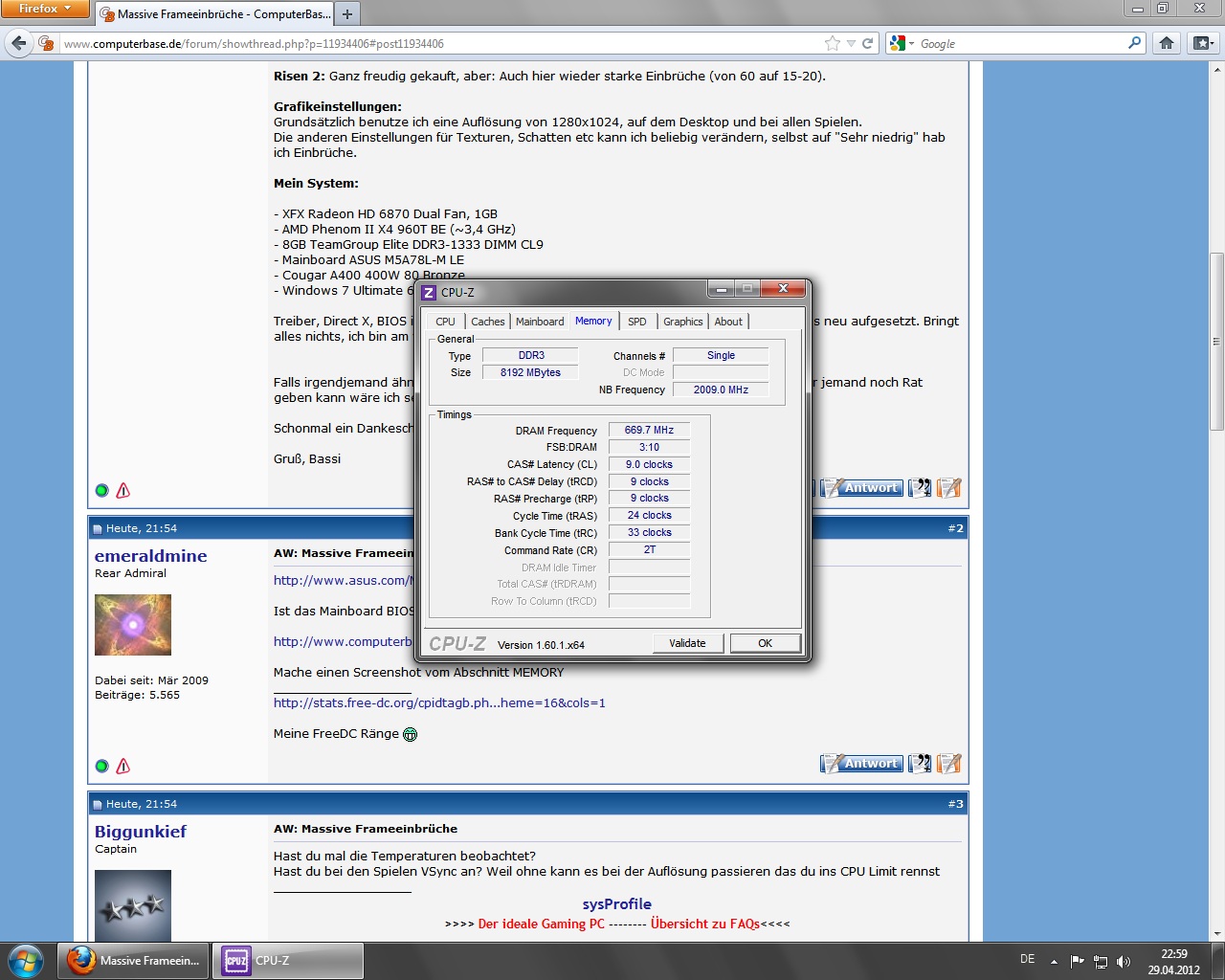Viewport: 1225px width, 980px height.
Task: Reload the page using the refresh icon
Action: pyautogui.click(x=868, y=43)
